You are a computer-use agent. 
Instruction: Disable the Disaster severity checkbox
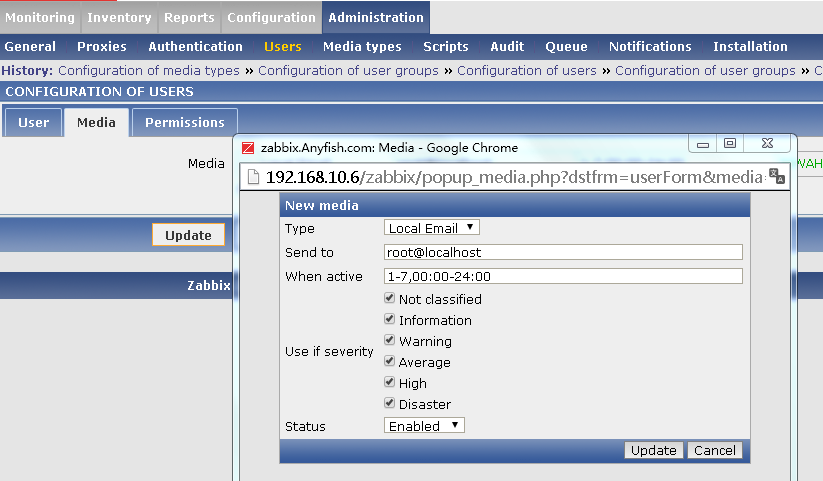(x=389, y=403)
